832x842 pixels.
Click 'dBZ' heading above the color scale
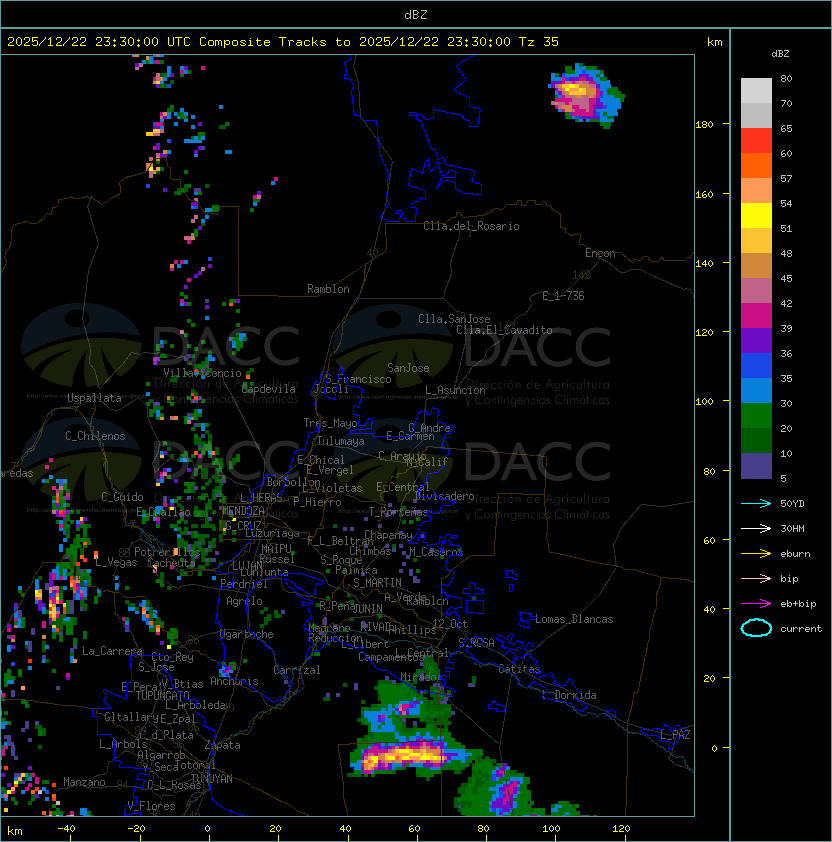tap(780, 54)
